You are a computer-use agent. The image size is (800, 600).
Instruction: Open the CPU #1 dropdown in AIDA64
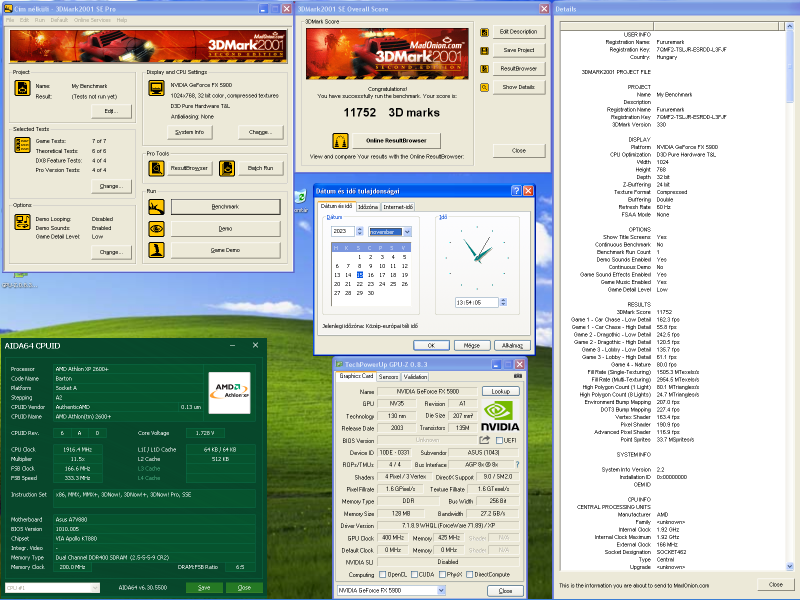coord(95,588)
